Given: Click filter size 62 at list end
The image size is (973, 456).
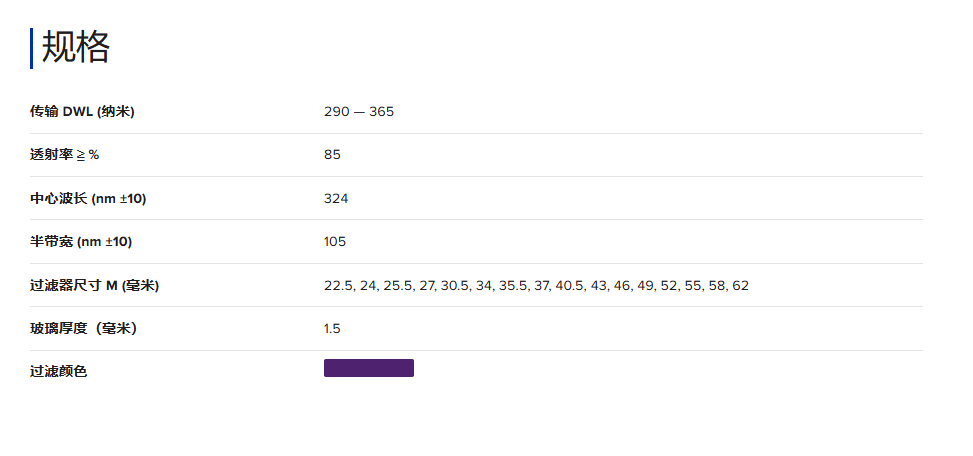Looking at the screenshot, I should pos(740,285).
